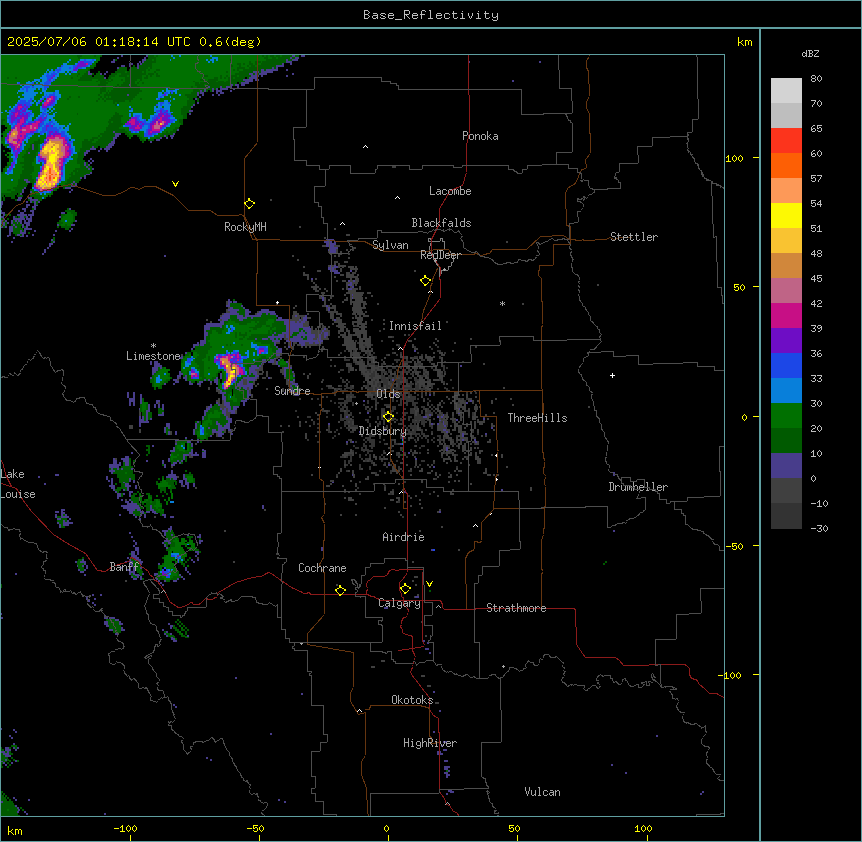Click the yellow diamond marker below Cochrane
Viewport: 862px width, 842px height.
(x=340, y=590)
